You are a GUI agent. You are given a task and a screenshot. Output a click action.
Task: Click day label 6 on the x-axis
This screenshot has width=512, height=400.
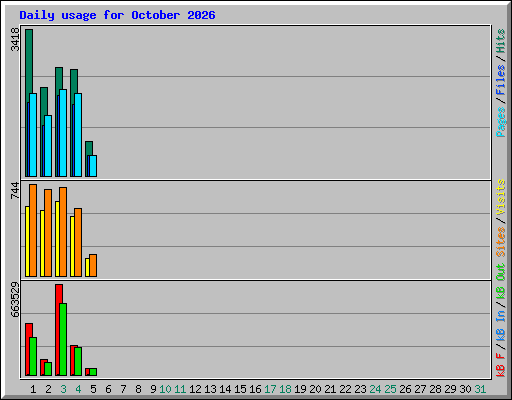tap(108, 389)
